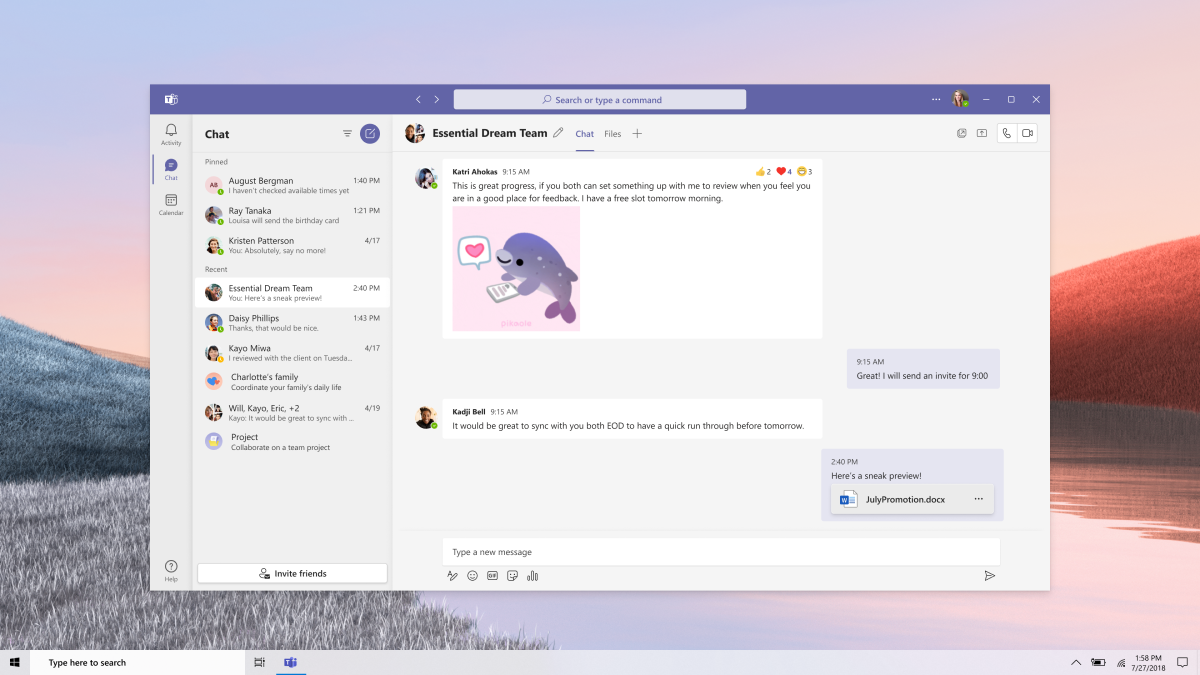Screen dimensions: 1200x675
Task: Open JulyPromotion.docx more options menu
Action: (x=977, y=499)
